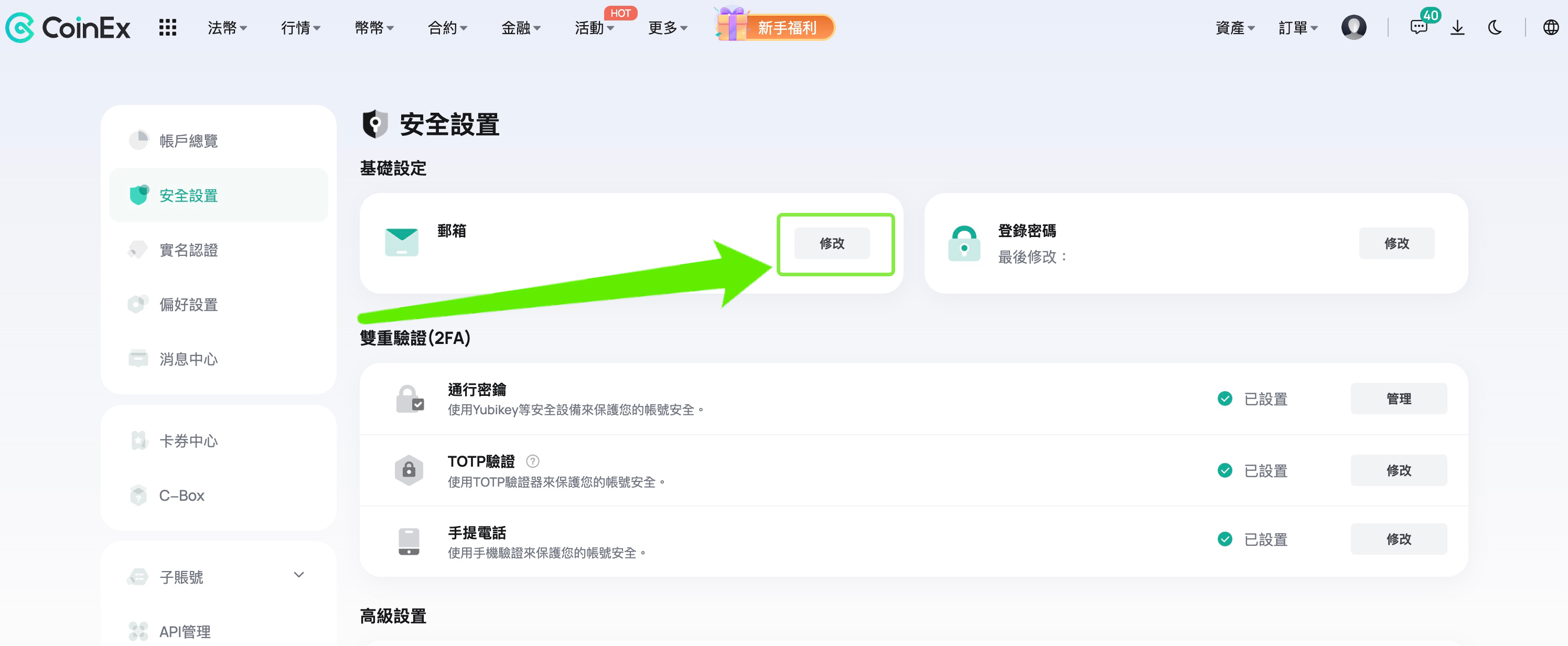1568x646 pixels.
Task: Click the C-Box sidebar icon
Action: click(x=138, y=495)
